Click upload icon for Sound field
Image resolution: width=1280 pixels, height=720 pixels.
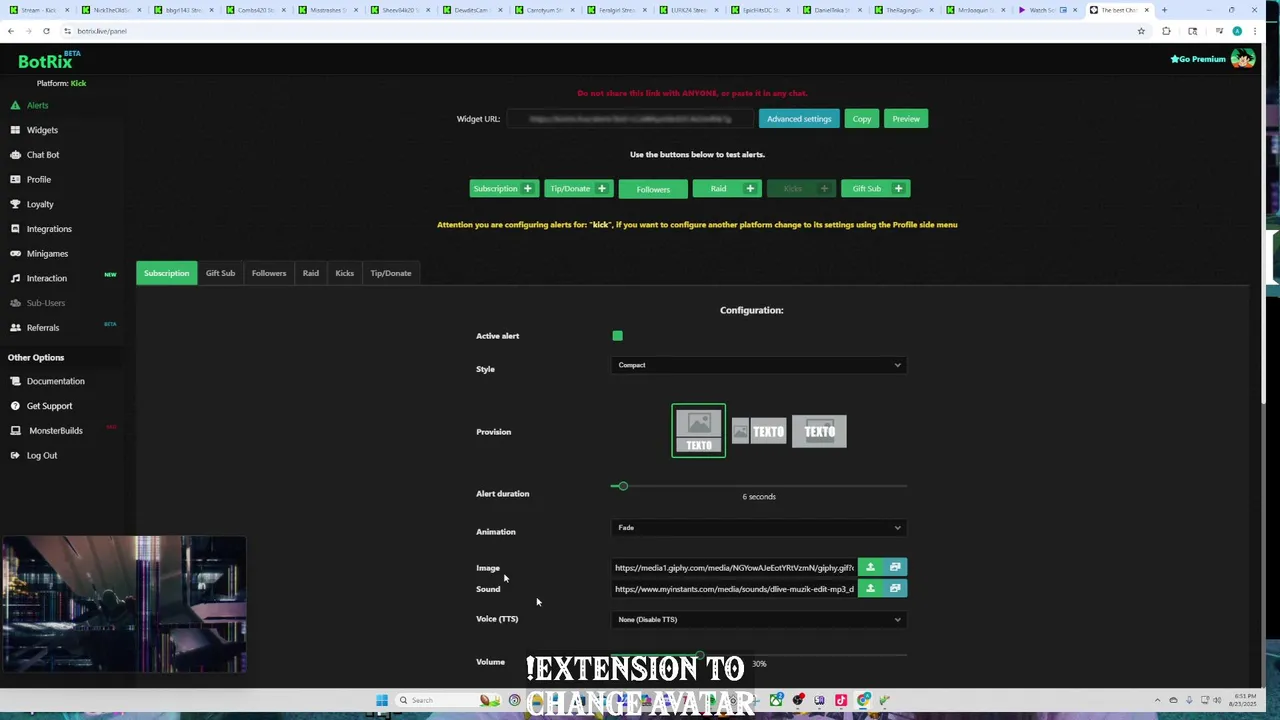[x=870, y=588]
